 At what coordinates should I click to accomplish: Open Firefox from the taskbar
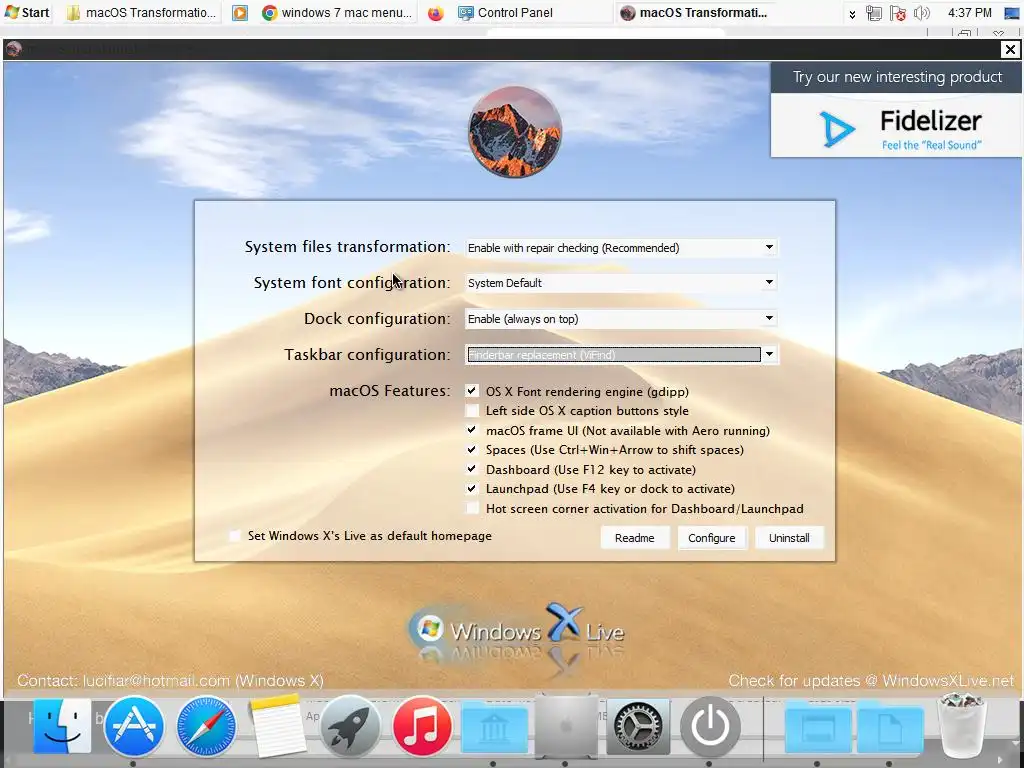[x=436, y=12]
